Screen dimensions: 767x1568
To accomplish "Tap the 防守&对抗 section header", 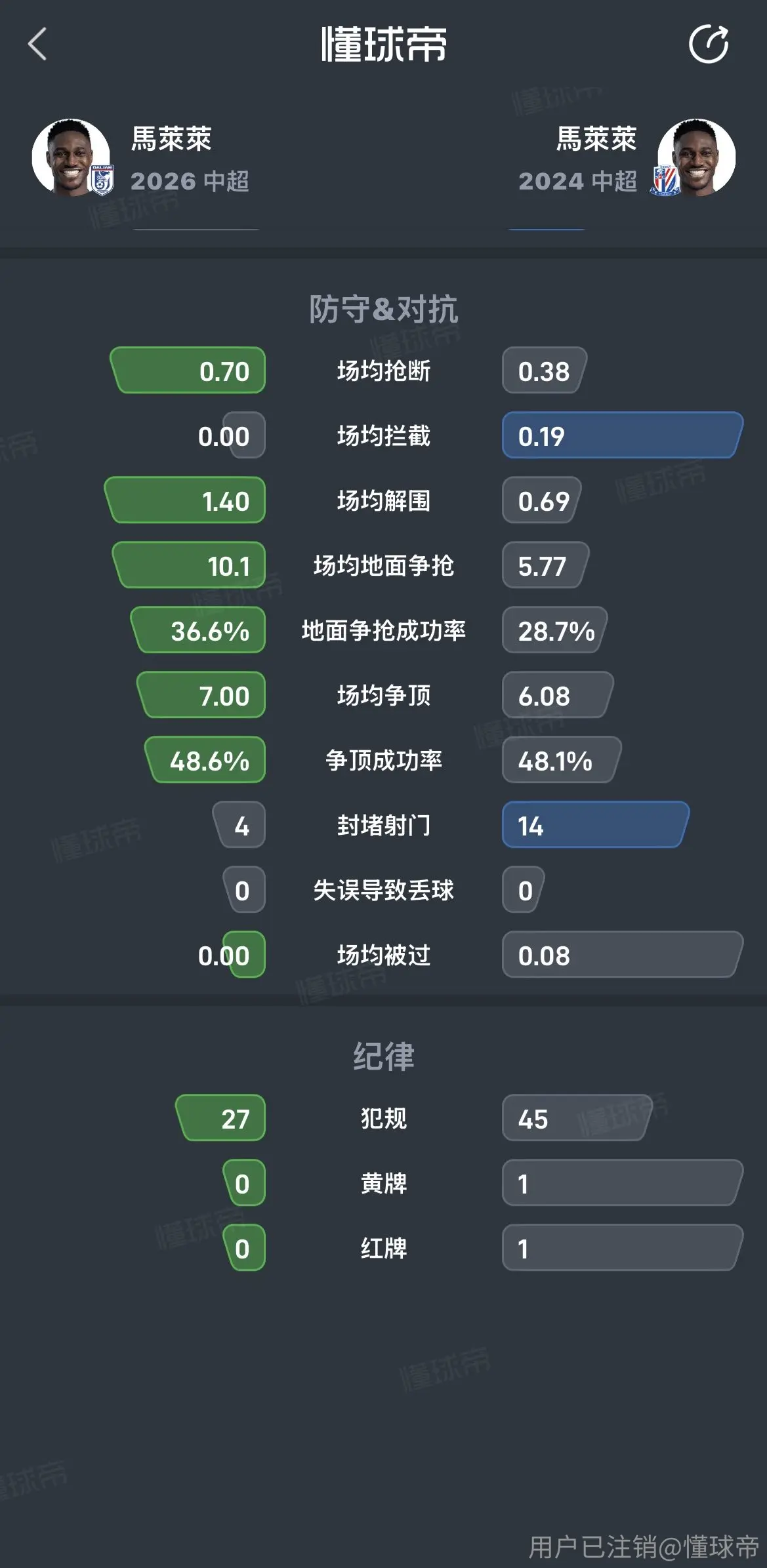I will (384, 309).
